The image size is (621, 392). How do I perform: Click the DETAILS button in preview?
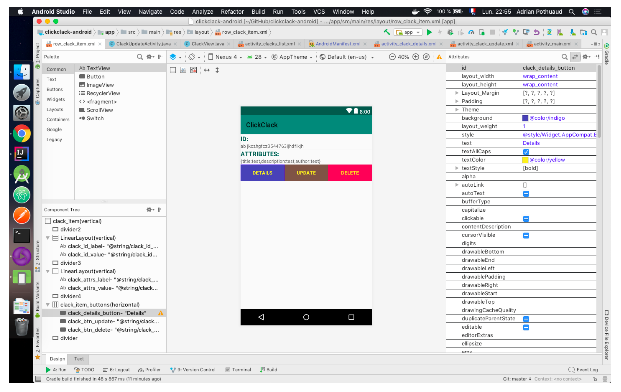click(x=263, y=173)
